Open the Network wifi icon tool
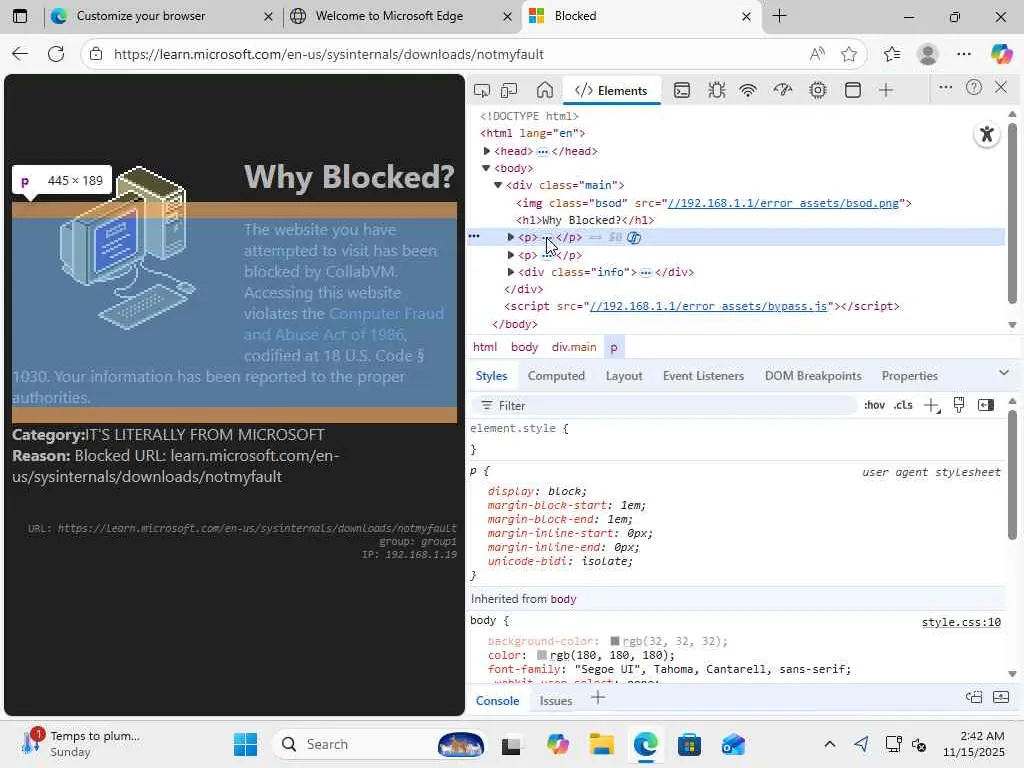This screenshot has width=1024, height=768. pyautogui.click(x=748, y=90)
